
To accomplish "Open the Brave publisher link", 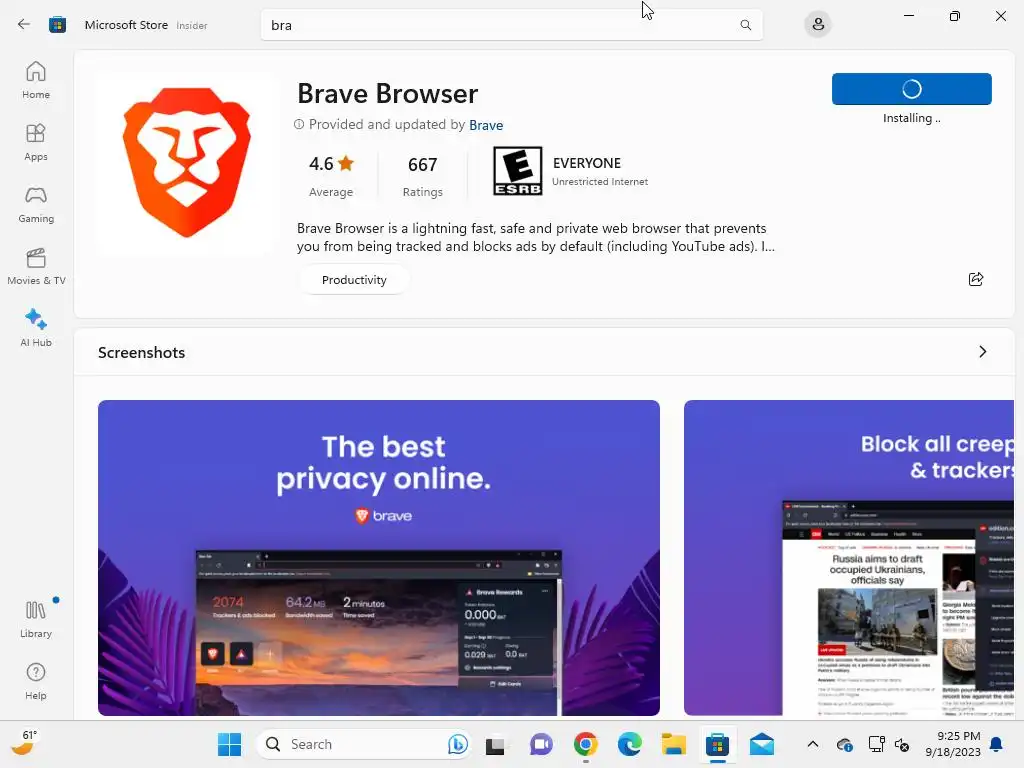I will point(486,125).
